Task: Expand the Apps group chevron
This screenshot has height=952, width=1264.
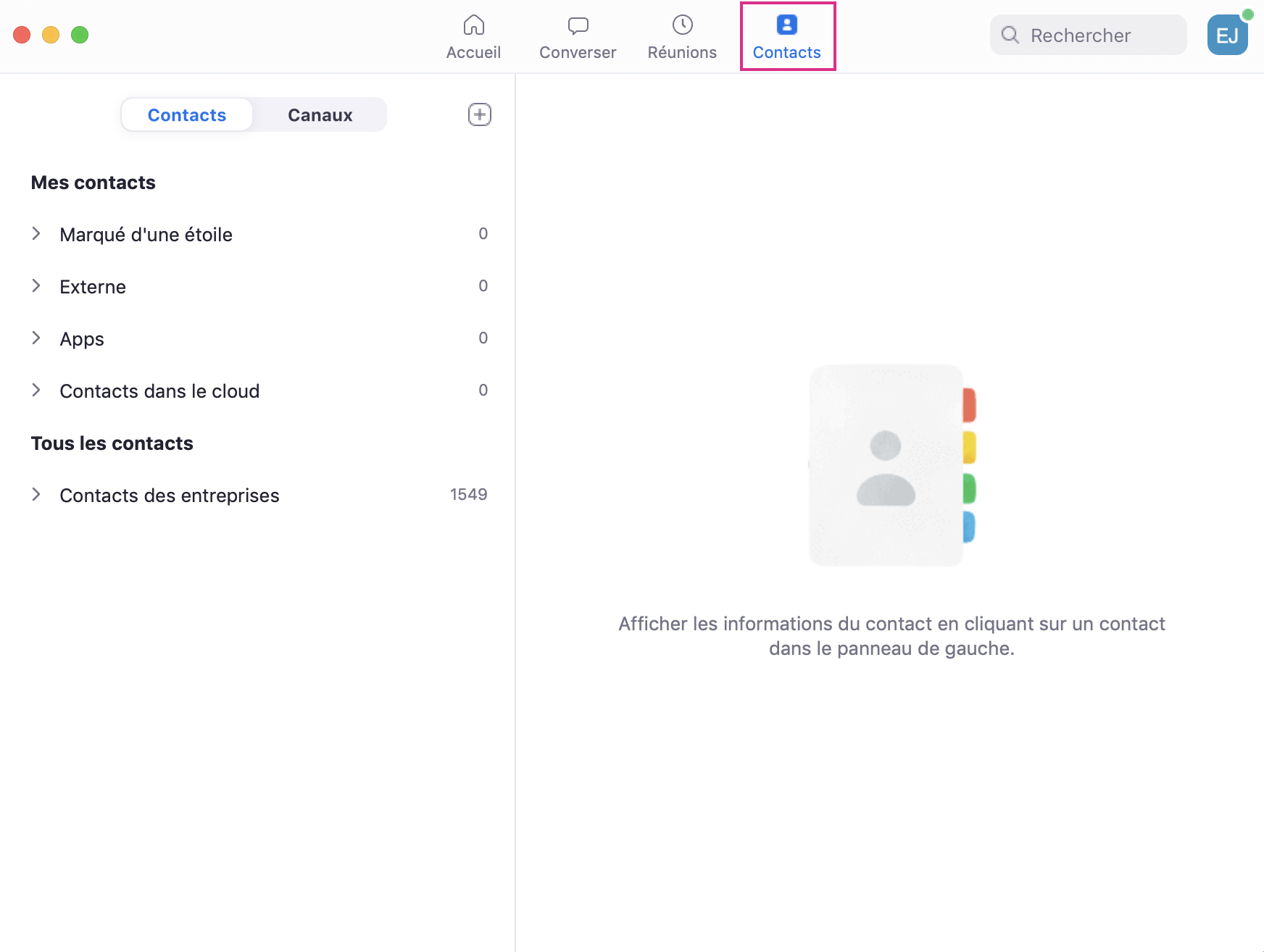Action: (x=36, y=338)
